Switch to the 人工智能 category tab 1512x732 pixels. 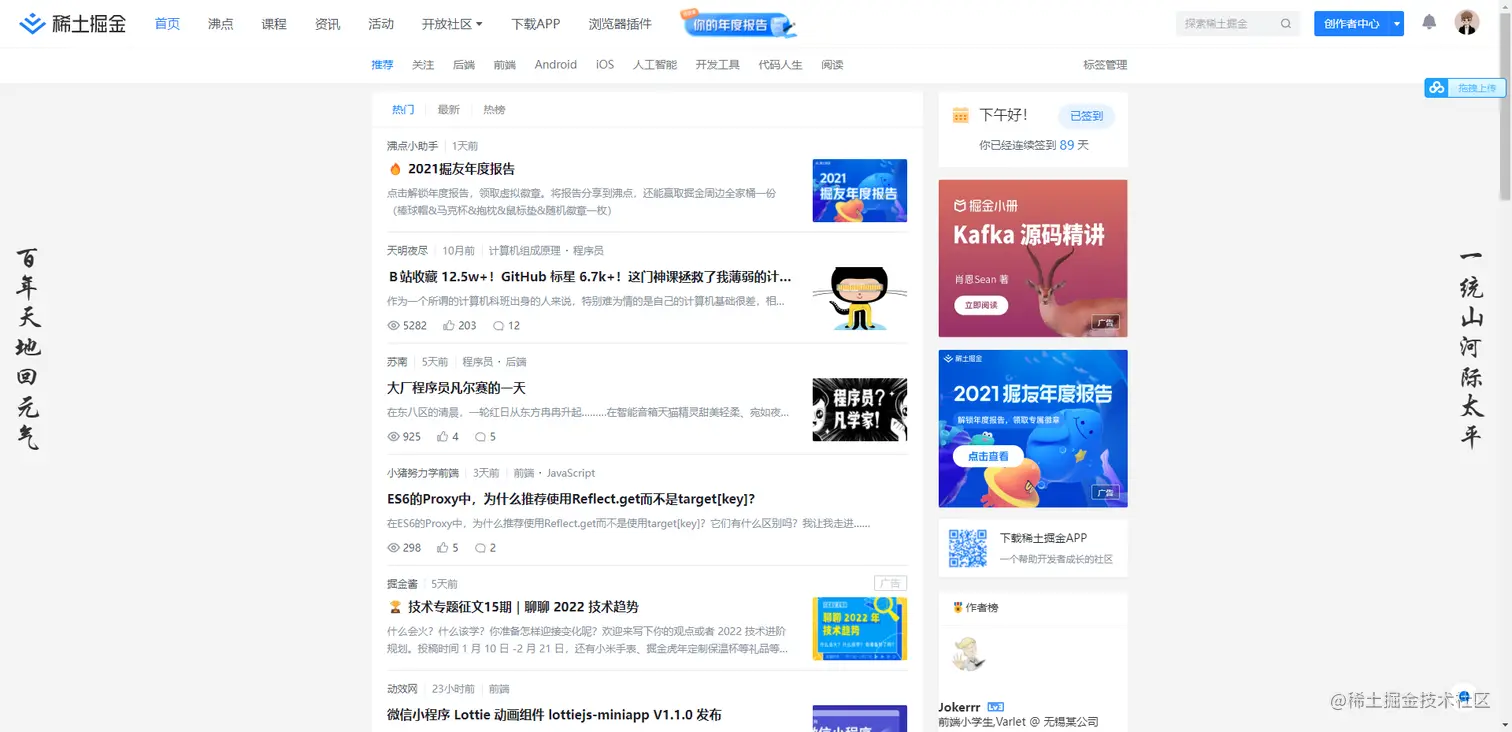pyautogui.click(x=655, y=65)
